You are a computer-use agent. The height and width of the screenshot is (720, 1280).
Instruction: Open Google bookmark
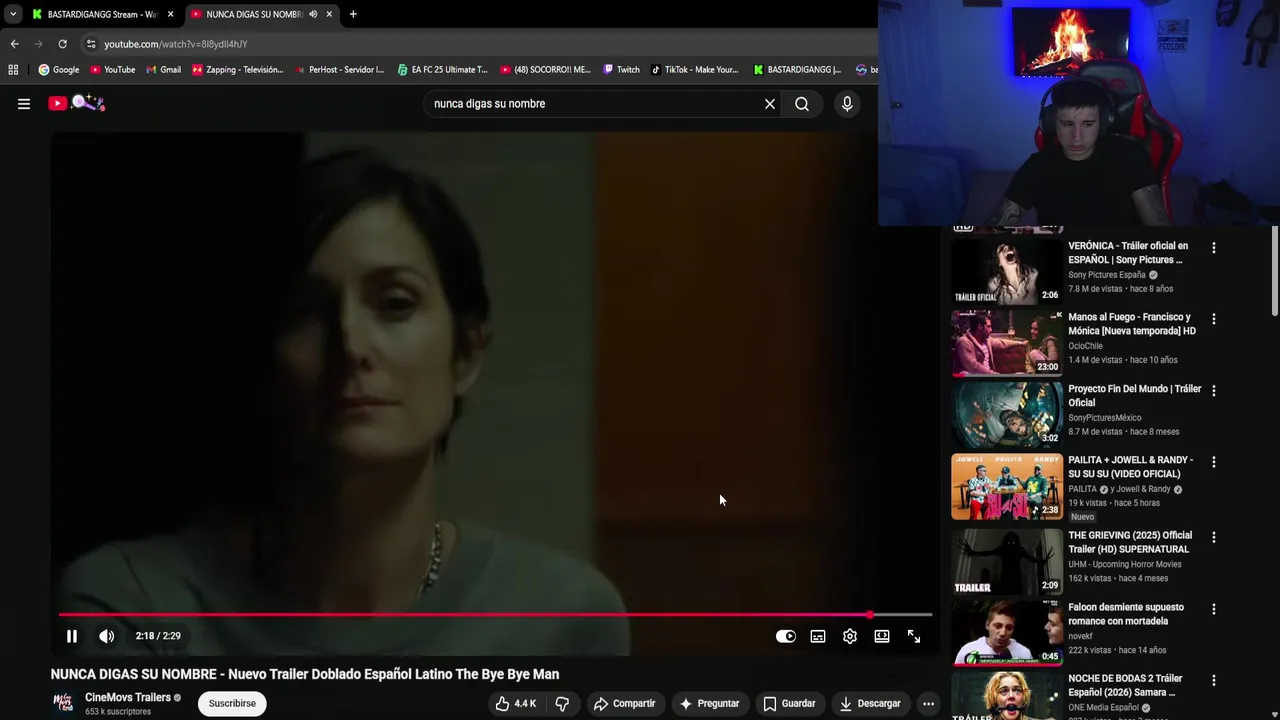coord(59,70)
